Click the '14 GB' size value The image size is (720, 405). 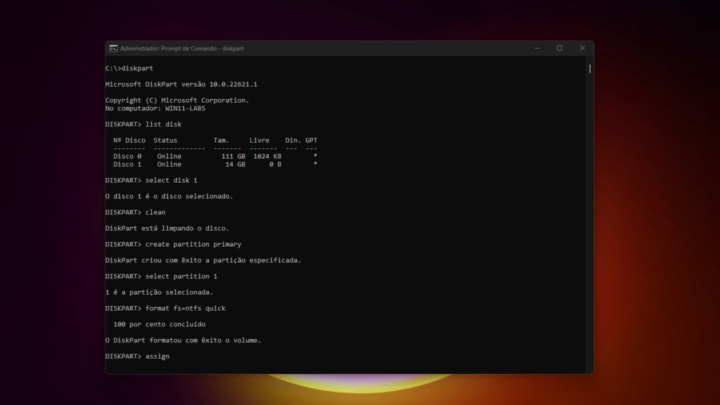pyautogui.click(x=235, y=164)
